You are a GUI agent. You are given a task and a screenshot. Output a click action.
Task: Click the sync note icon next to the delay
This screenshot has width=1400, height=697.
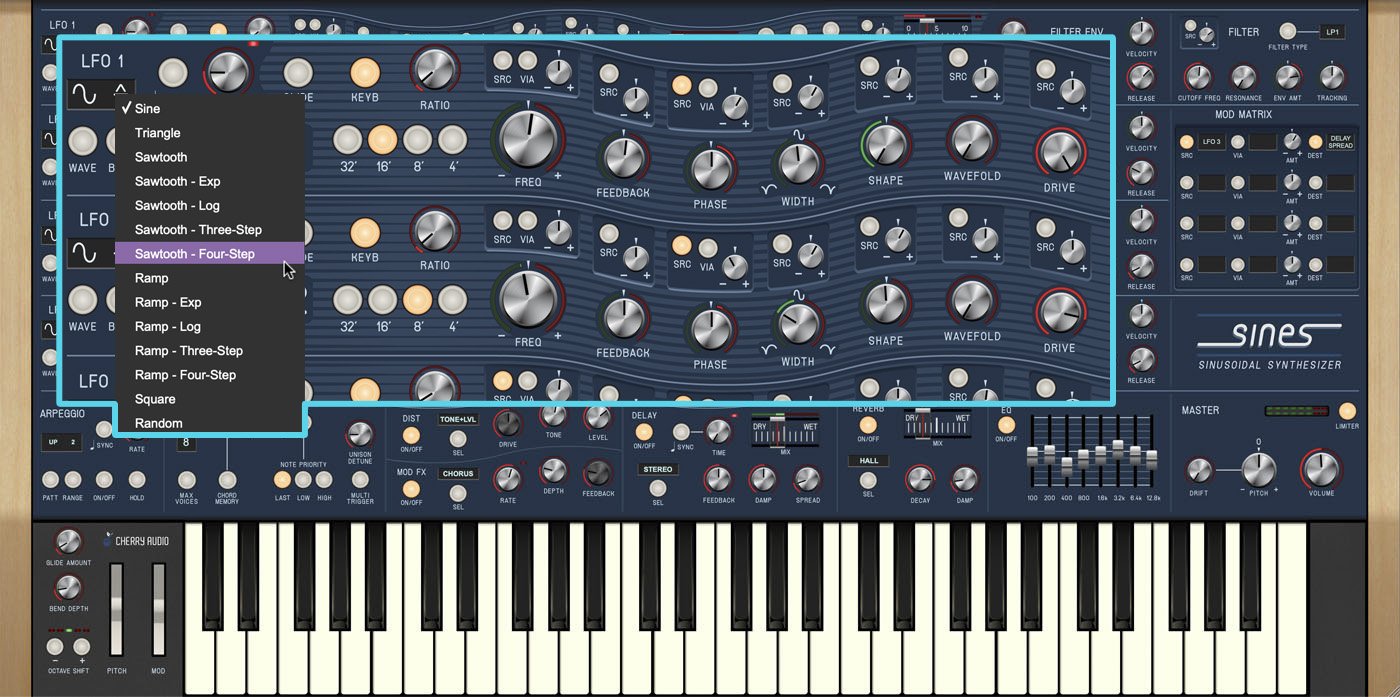click(673, 446)
